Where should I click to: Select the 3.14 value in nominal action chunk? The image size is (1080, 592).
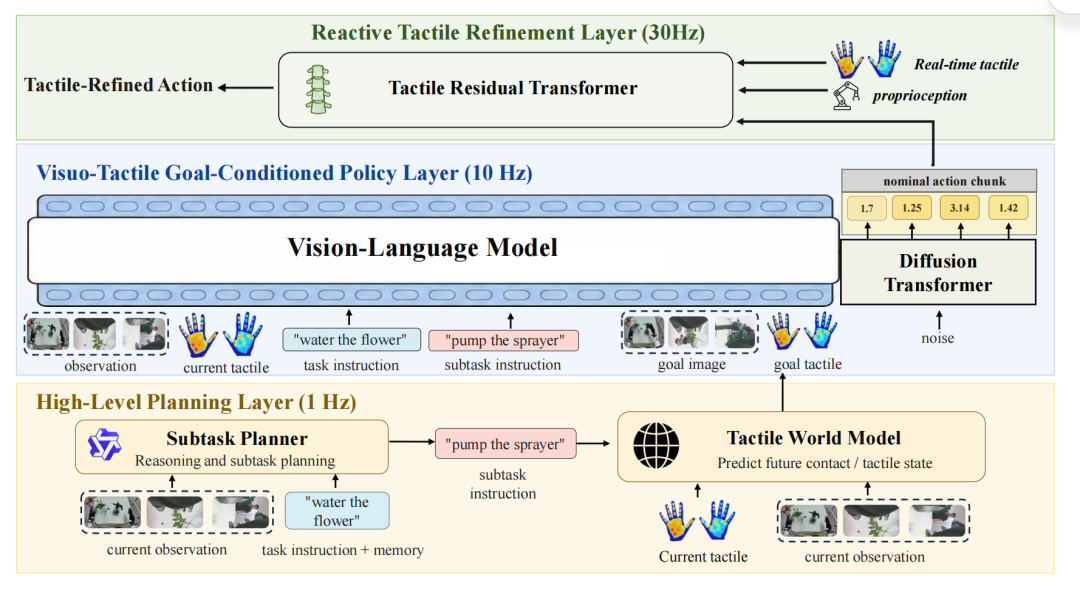(959, 207)
